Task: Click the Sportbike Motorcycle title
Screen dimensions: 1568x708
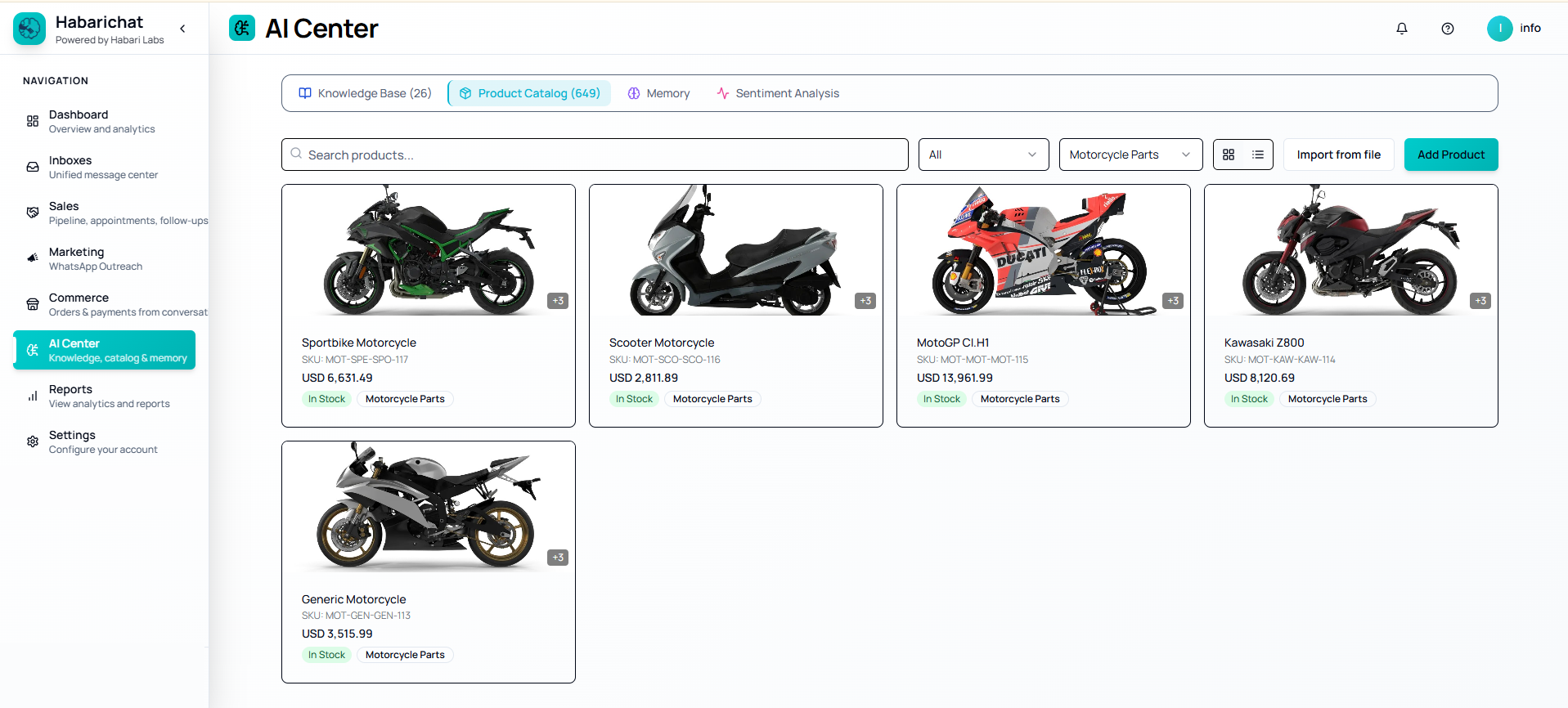Action: click(x=359, y=343)
